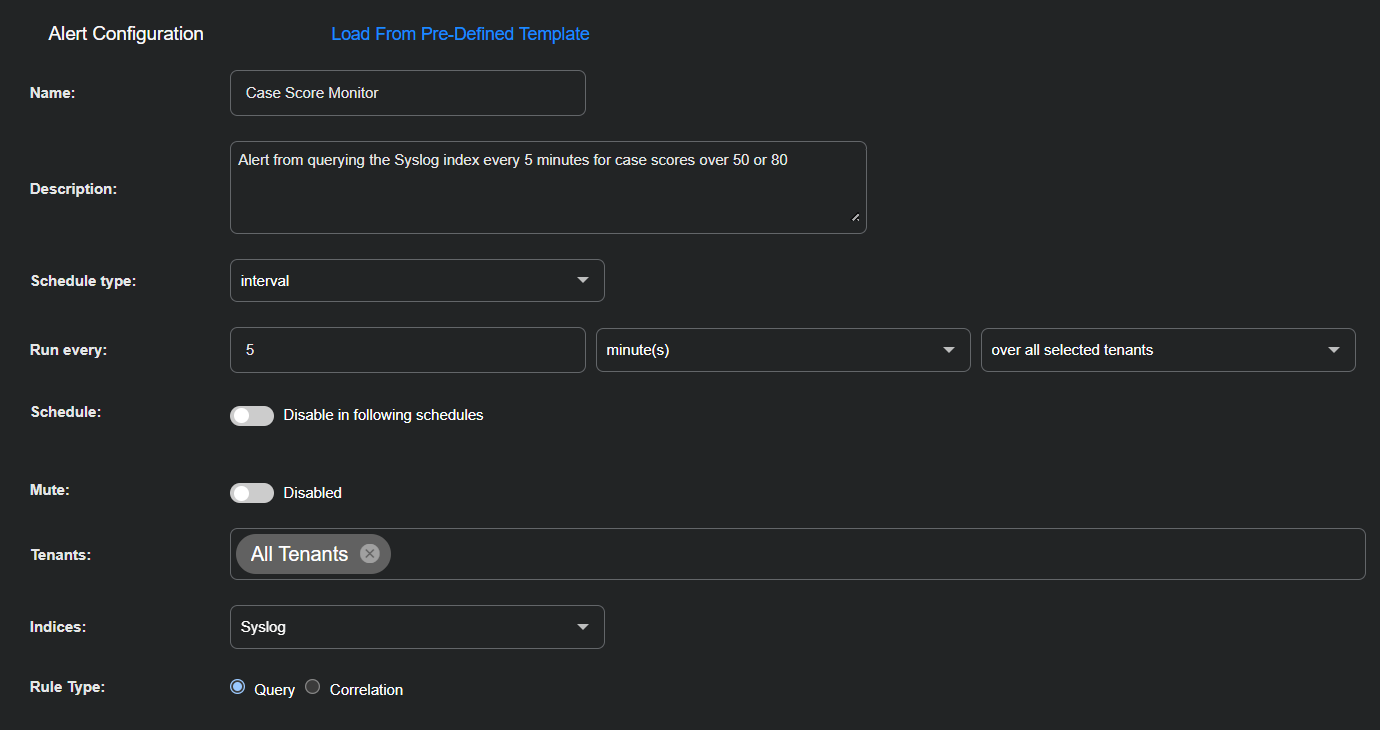1380x730 pixels.
Task: Open the over all selected tenants dropdown
Action: (x=1167, y=350)
